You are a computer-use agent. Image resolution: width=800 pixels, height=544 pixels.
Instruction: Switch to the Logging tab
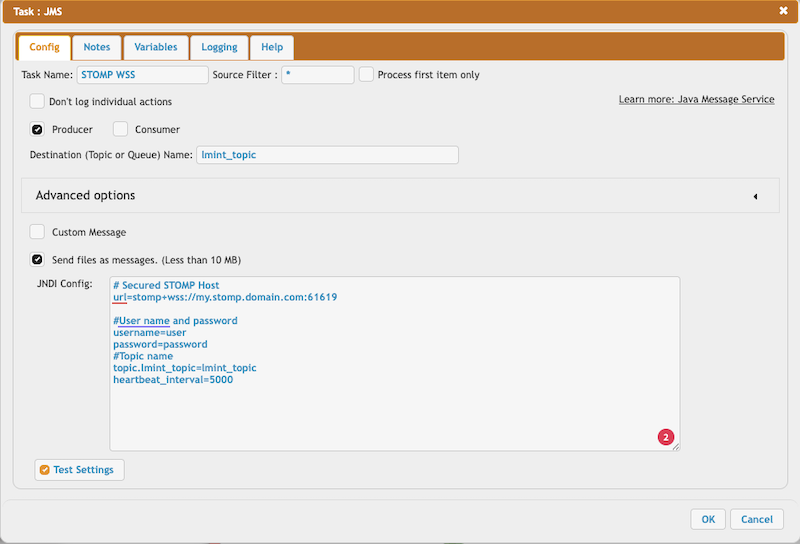(x=219, y=47)
